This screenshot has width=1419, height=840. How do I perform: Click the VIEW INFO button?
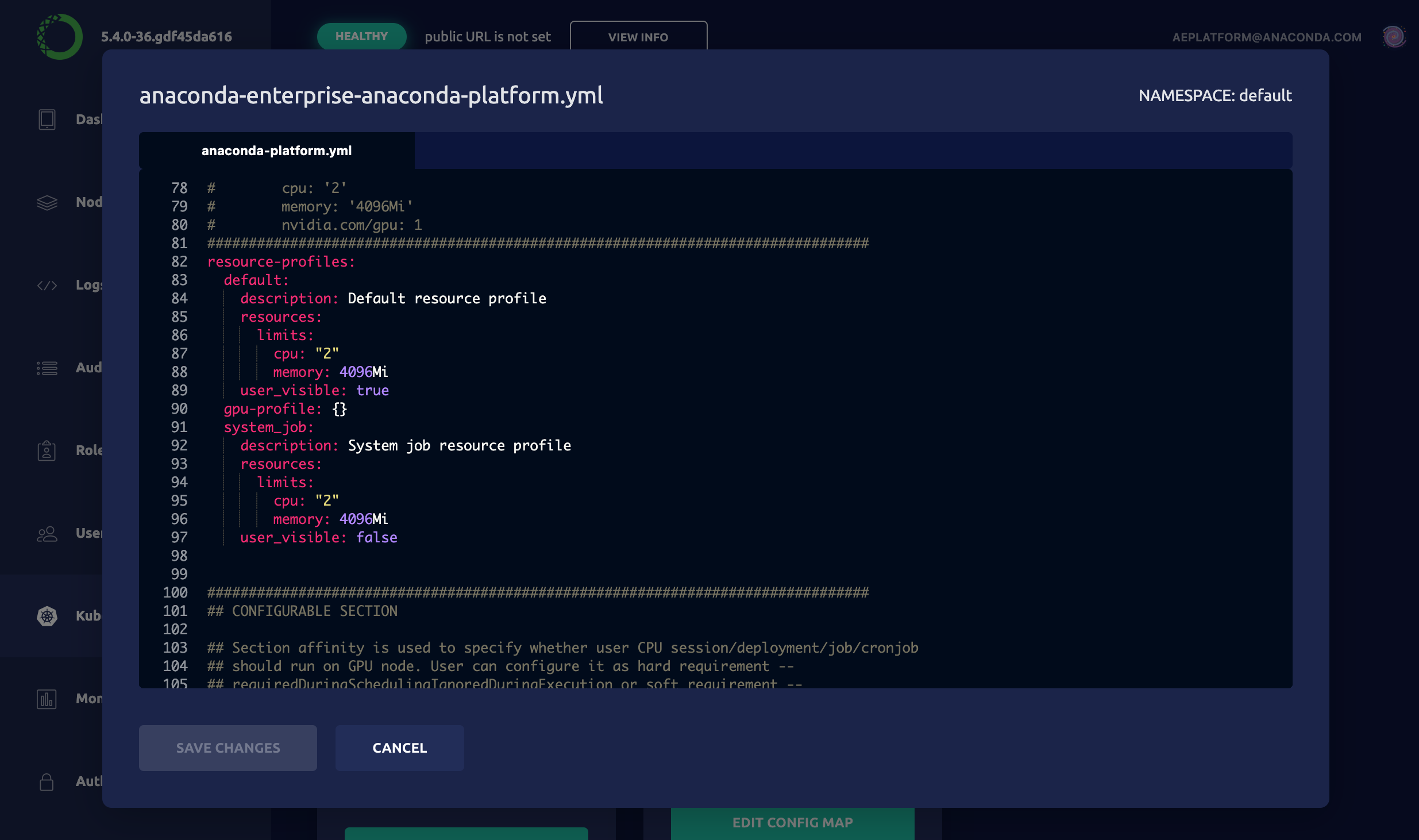pyautogui.click(x=638, y=37)
